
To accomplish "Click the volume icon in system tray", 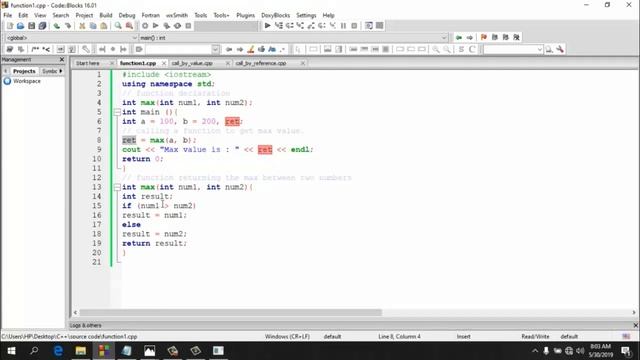I will [580, 351].
